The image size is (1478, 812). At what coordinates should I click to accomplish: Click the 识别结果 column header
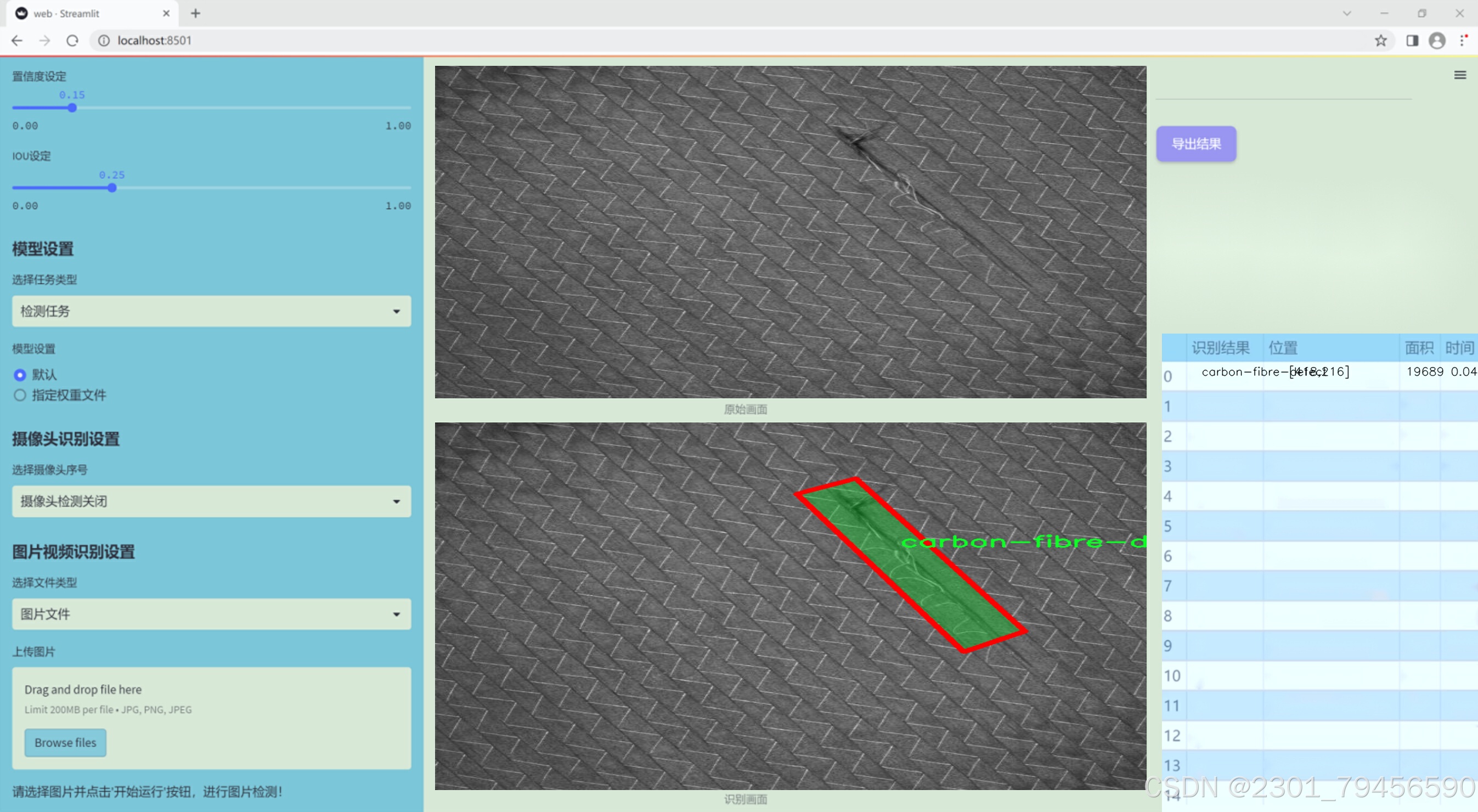pyautogui.click(x=1220, y=347)
